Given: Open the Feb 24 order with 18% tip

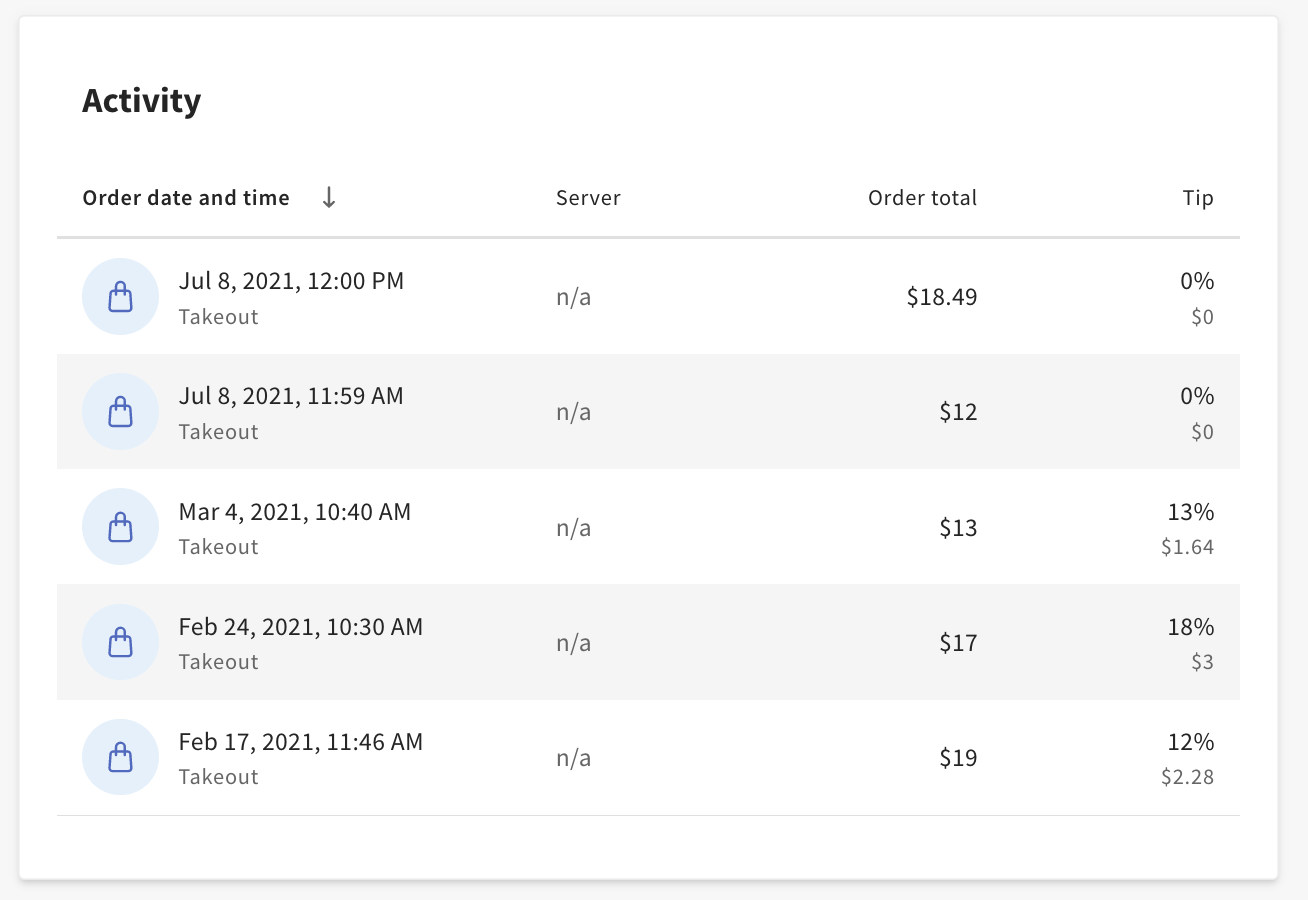Looking at the screenshot, I should 650,642.
